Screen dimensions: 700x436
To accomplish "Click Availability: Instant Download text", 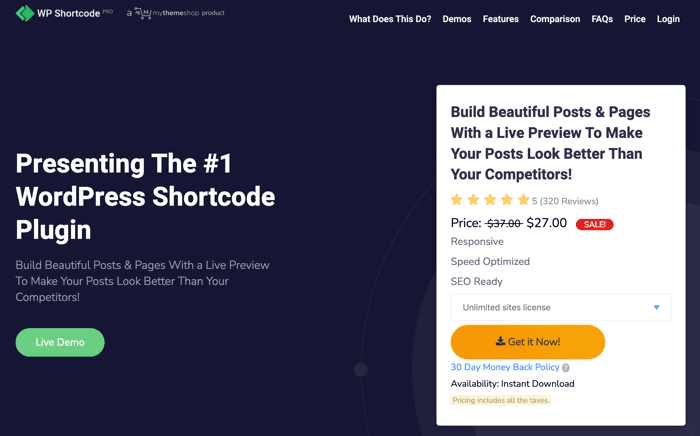I will [512, 384].
